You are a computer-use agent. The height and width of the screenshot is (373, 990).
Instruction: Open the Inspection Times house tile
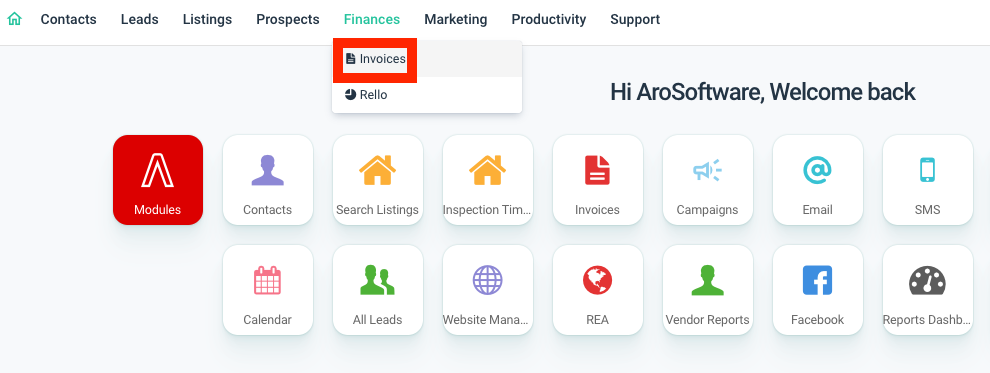point(487,180)
